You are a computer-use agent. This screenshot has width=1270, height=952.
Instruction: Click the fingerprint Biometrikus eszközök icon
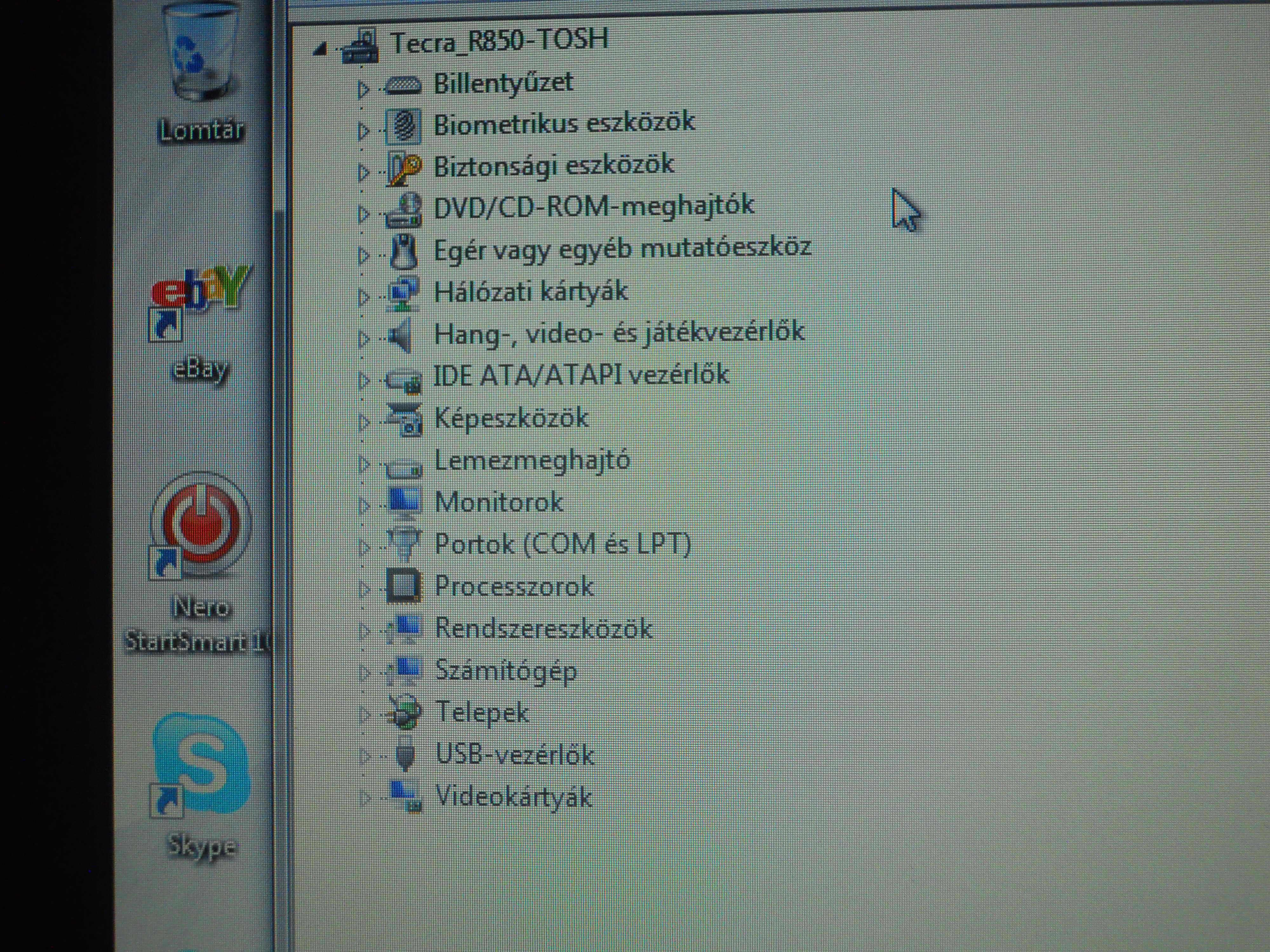[404, 126]
